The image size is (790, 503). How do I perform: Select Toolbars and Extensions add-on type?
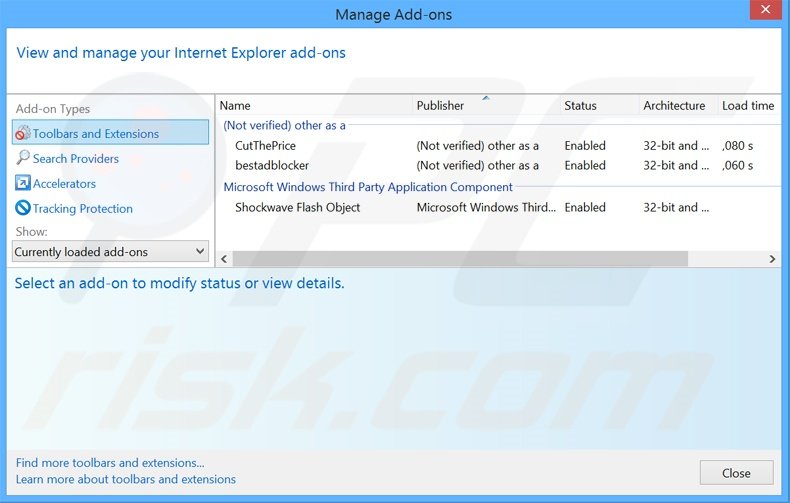point(110,132)
